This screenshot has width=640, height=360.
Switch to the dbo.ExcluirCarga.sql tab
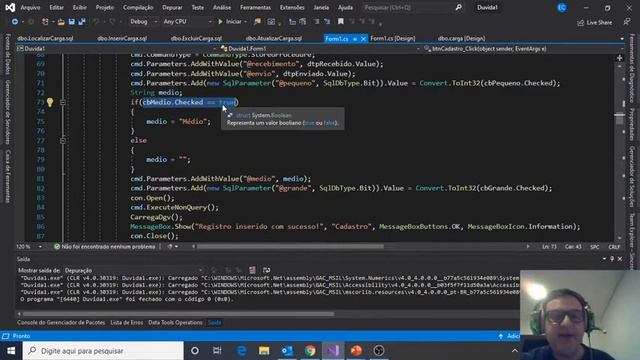(196, 38)
